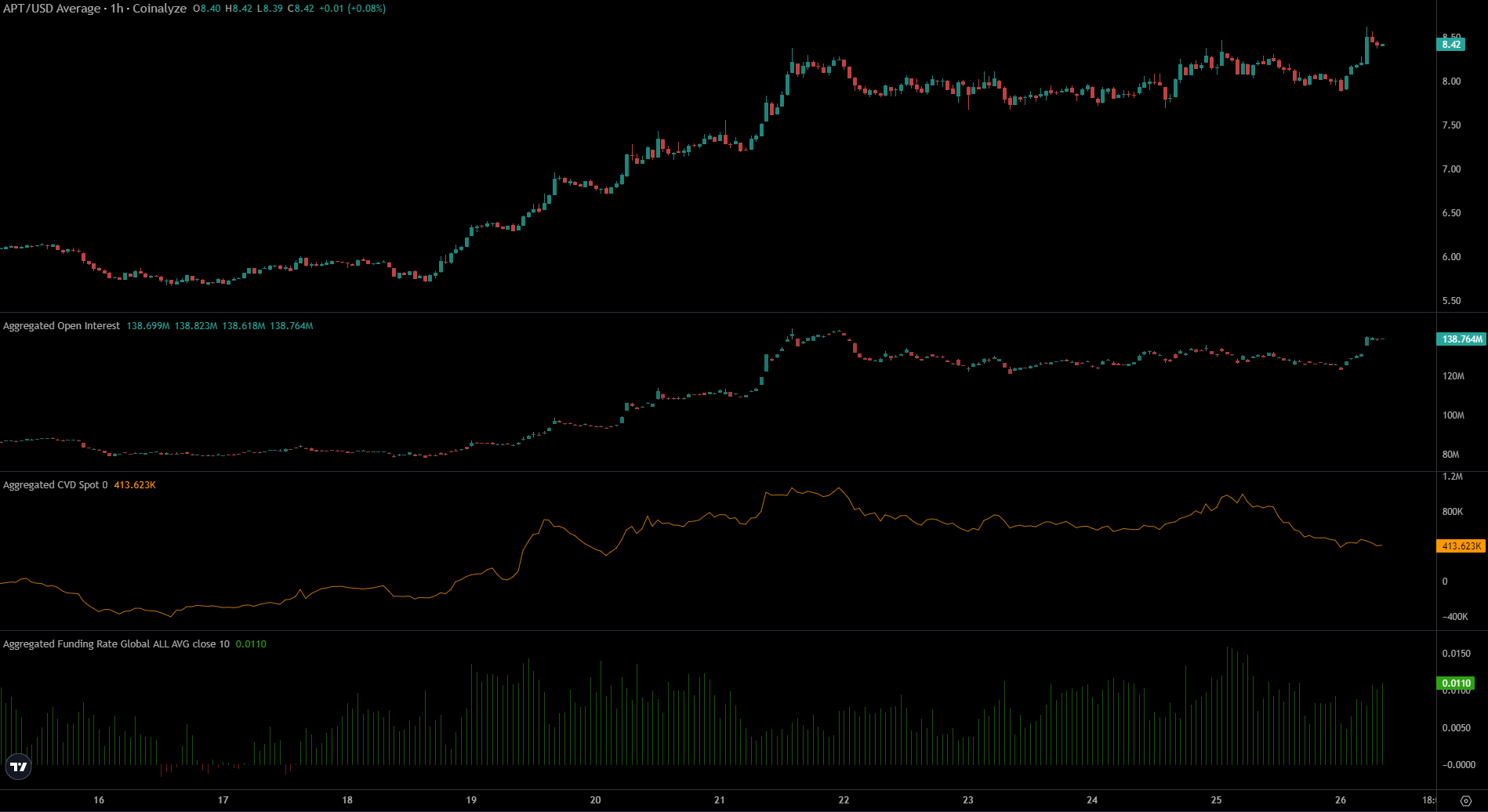This screenshot has width=1488, height=812.
Task: Click the 1h interval label
Action: tap(117, 9)
